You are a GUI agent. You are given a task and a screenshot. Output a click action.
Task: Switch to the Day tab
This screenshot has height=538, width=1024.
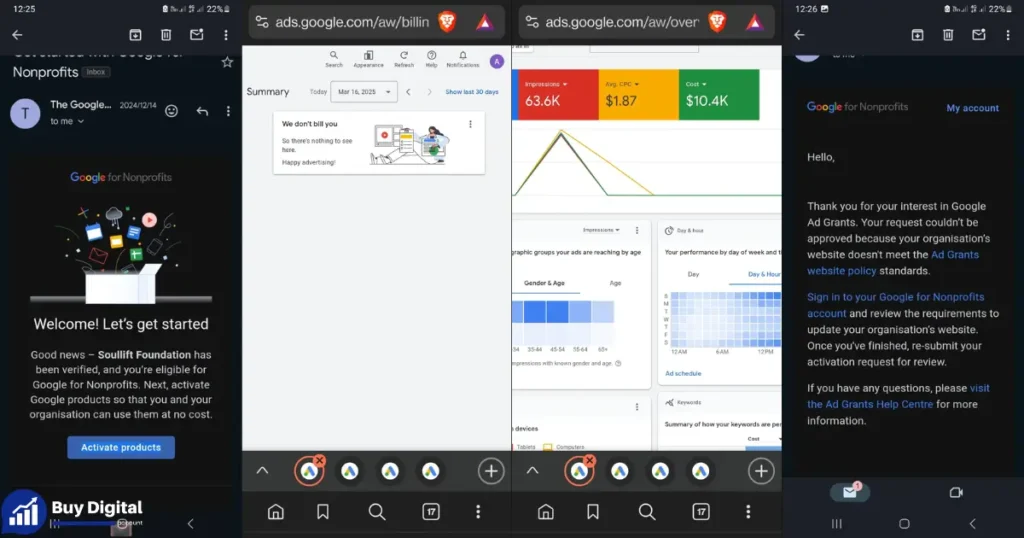click(694, 274)
